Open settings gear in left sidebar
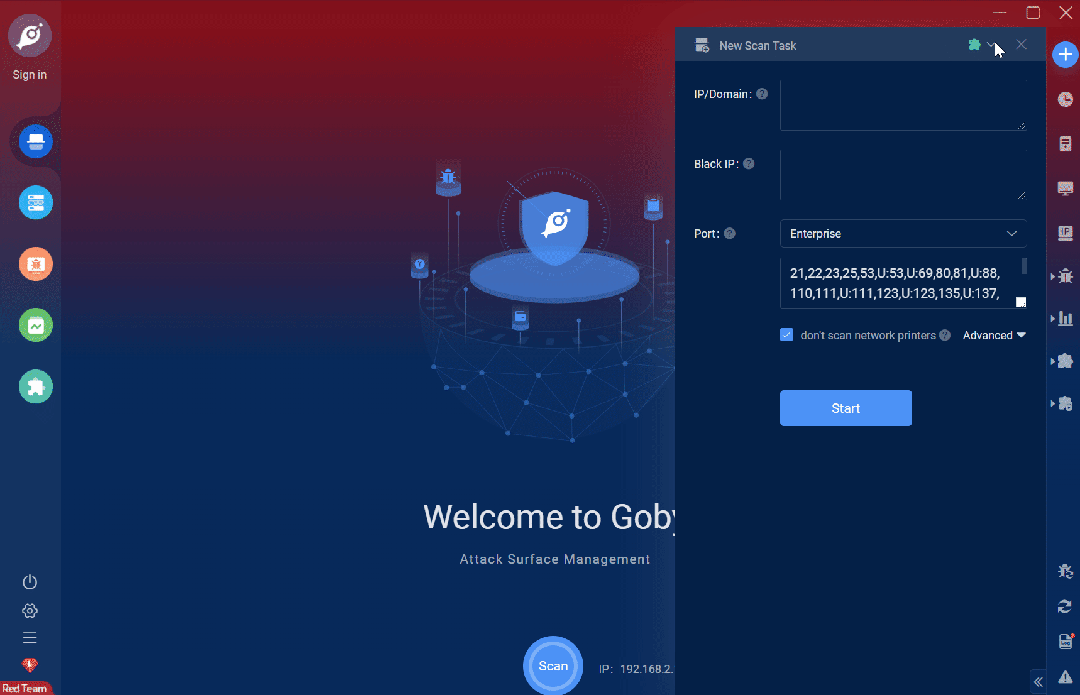Screen dimensions: 1080x695 30,611
